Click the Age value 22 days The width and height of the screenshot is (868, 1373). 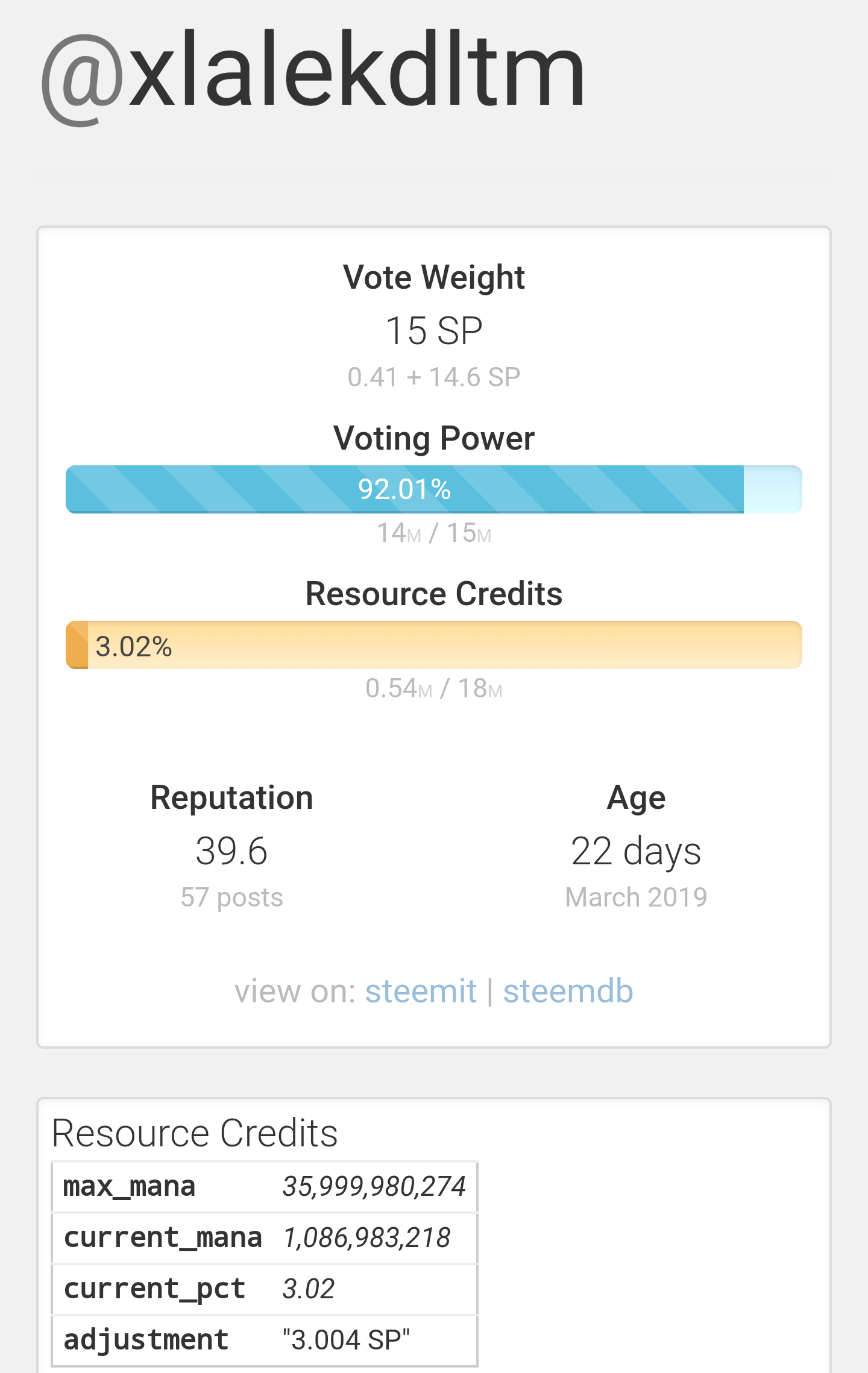[636, 851]
